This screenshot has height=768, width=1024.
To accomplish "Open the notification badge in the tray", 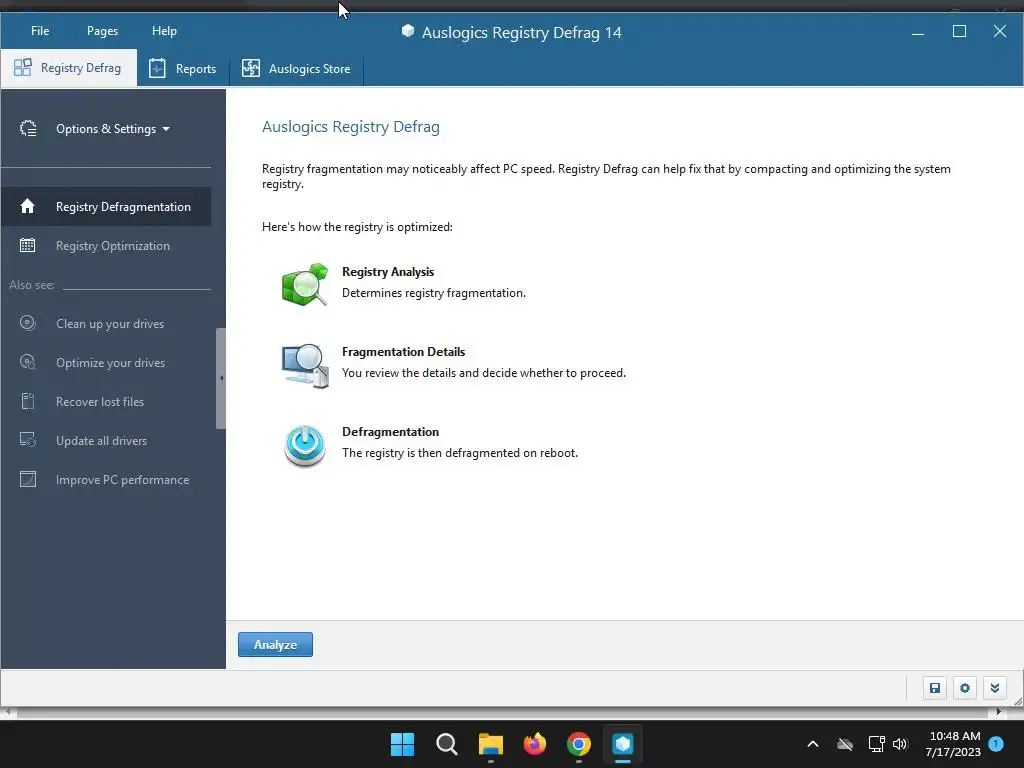I will 996,743.
